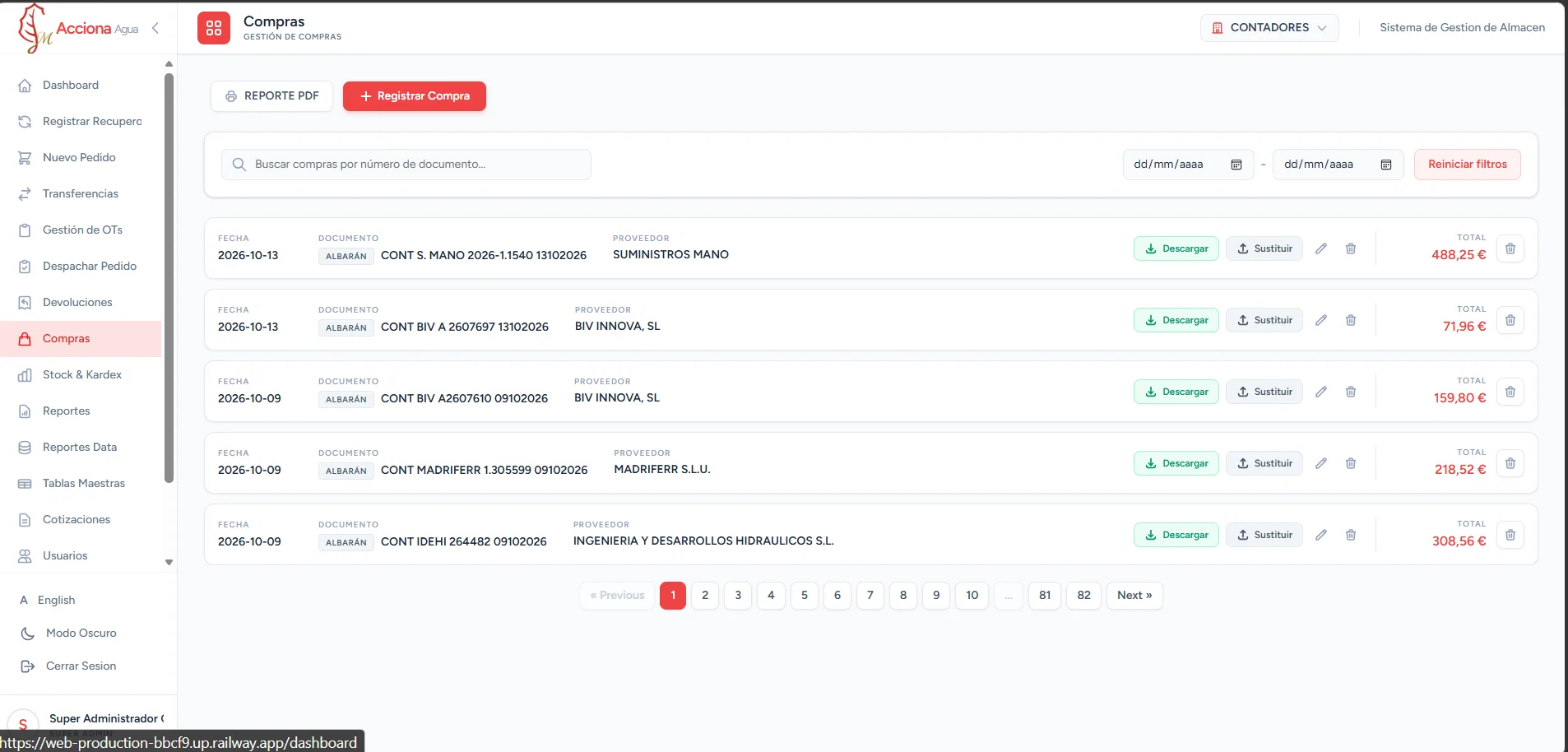Go to Nuevo Pedido in sidebar
Screen dimensions: 1568x752
pyautogui.click(x=81, y=157)
